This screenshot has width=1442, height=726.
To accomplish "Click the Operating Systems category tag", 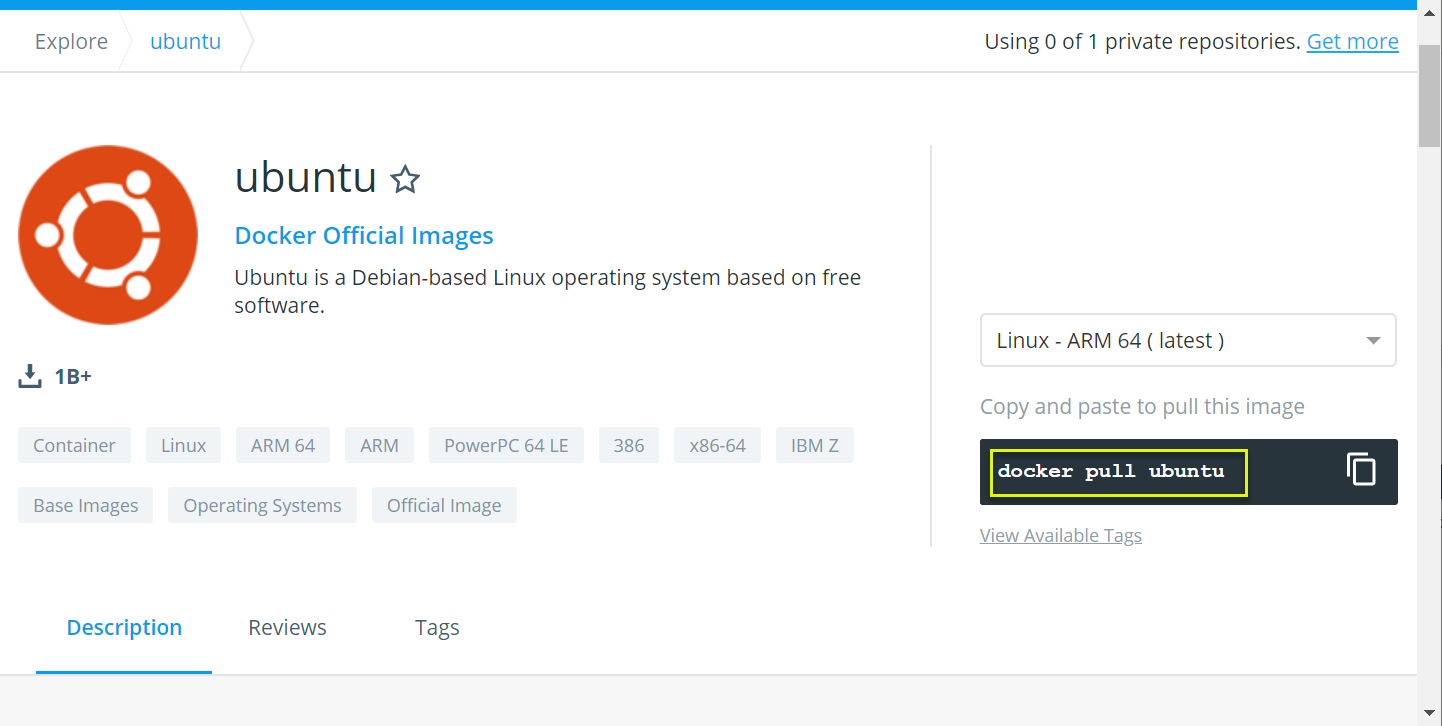I will coord(262,506).
